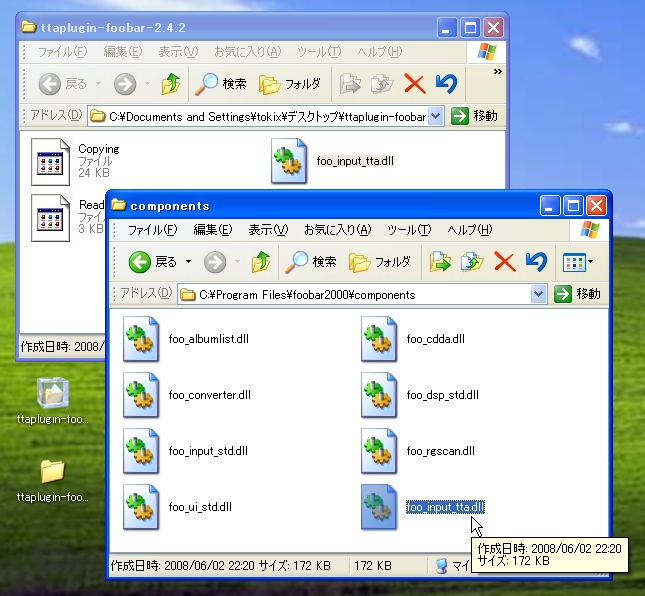Open お気に入り(A) menu in ttaplugin-foobar window
Screen dimensions: 645x596
247,52
